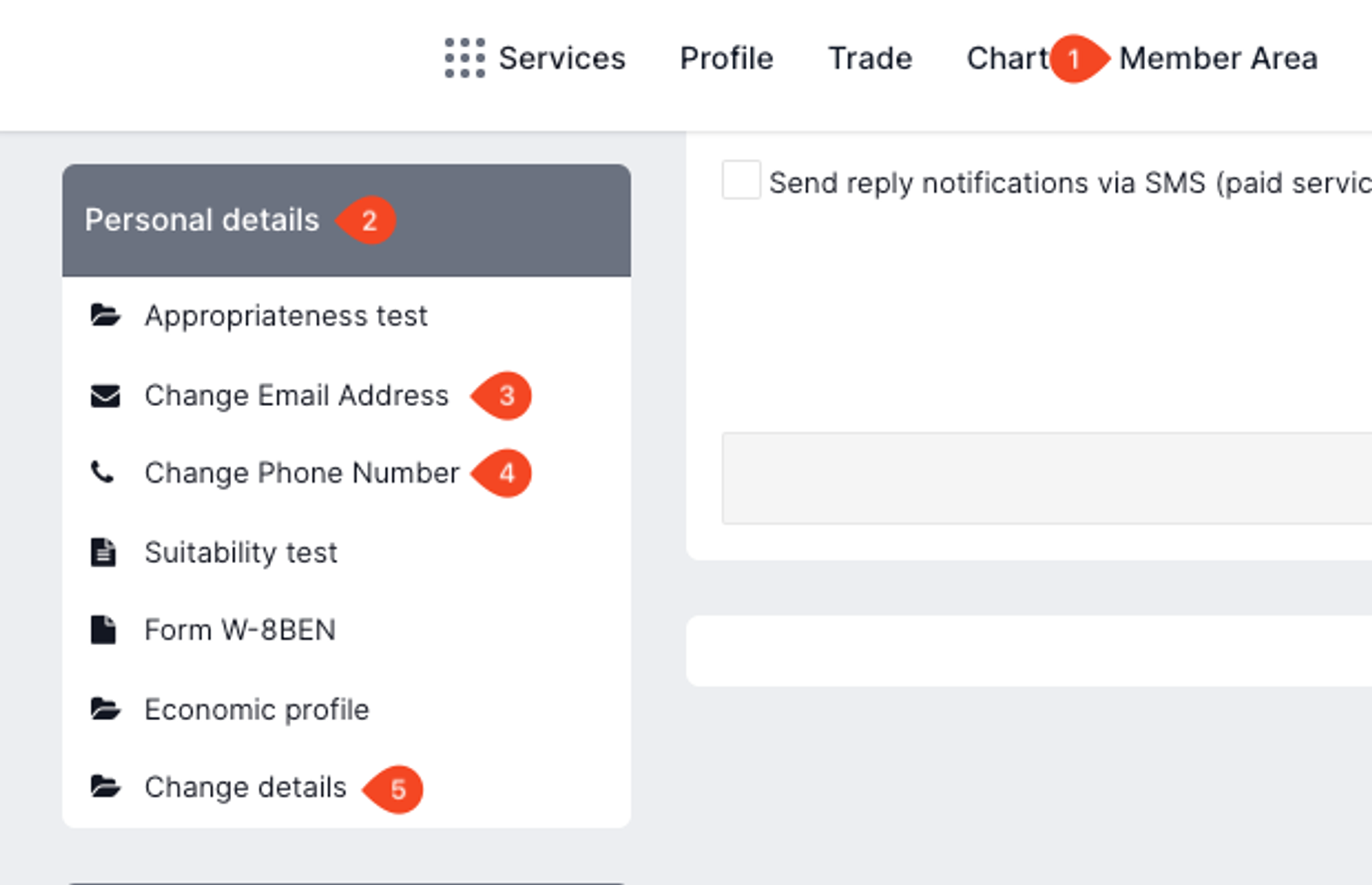Viewport: 1372px width, 885px height.
Task: Click the Form W-8BEN file icon
Action: point(104,630)
